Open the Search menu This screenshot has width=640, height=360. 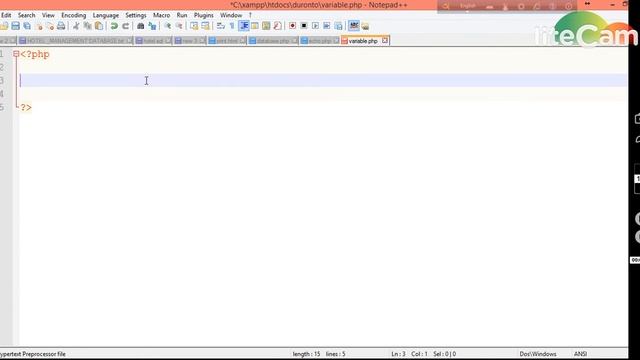point(27,15)
